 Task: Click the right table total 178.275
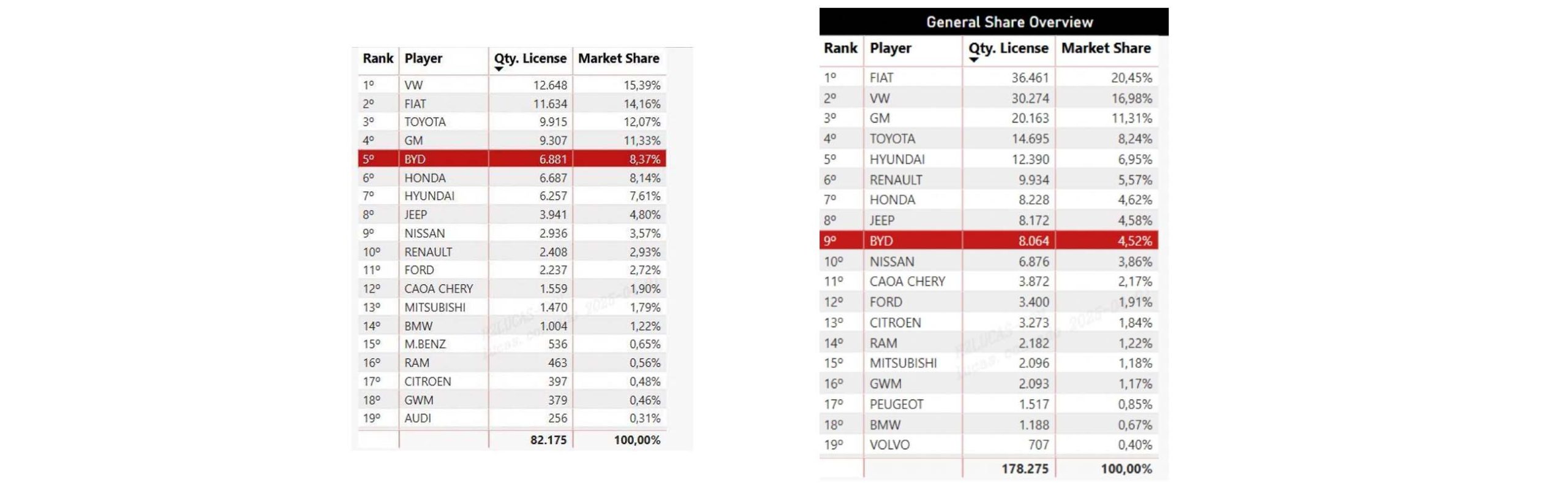pyautogui.click(x=1025, y=469)
